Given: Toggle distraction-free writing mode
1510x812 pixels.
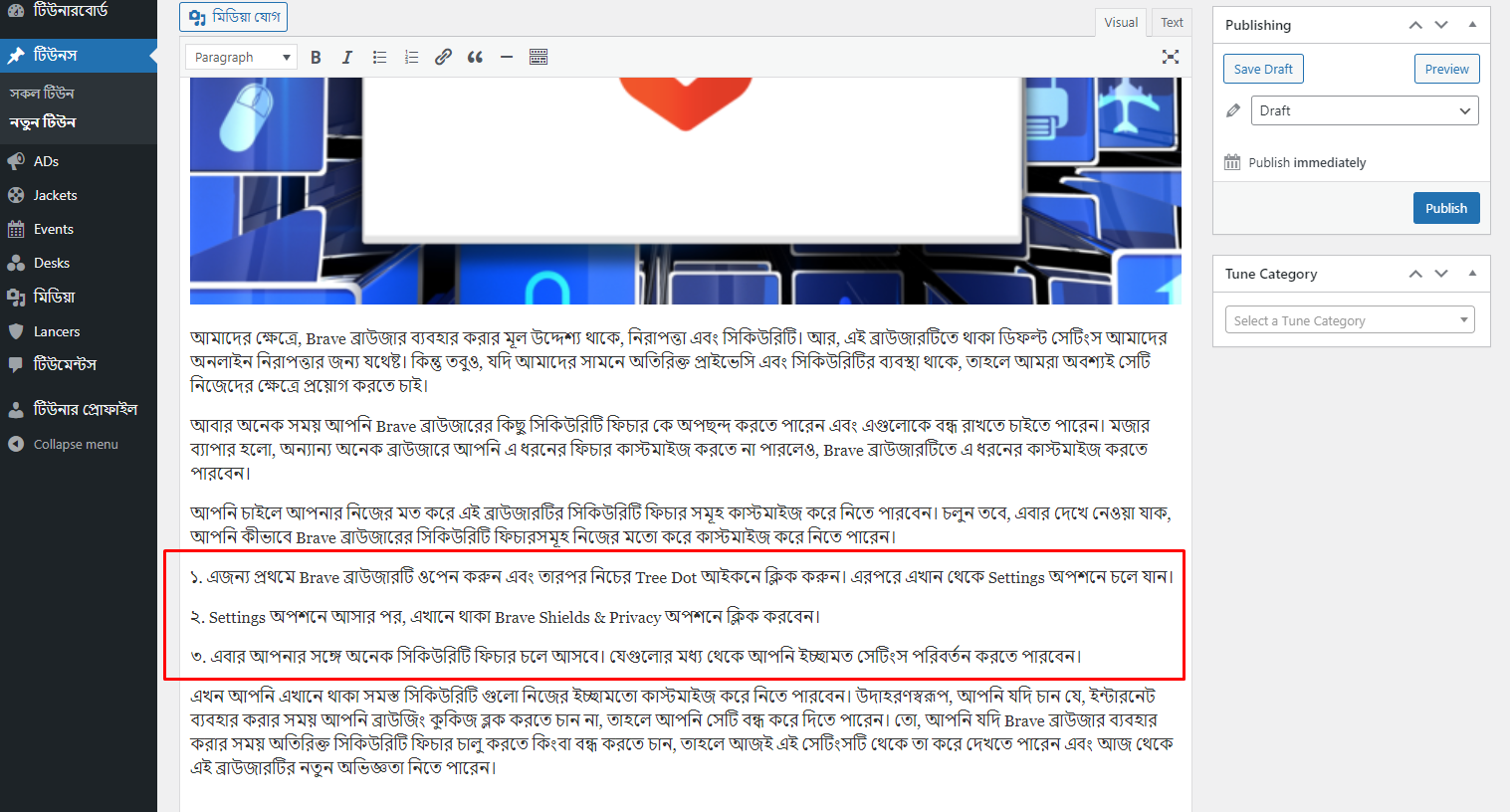Looking at the screenshot, I should click(x=1171, y=57).
